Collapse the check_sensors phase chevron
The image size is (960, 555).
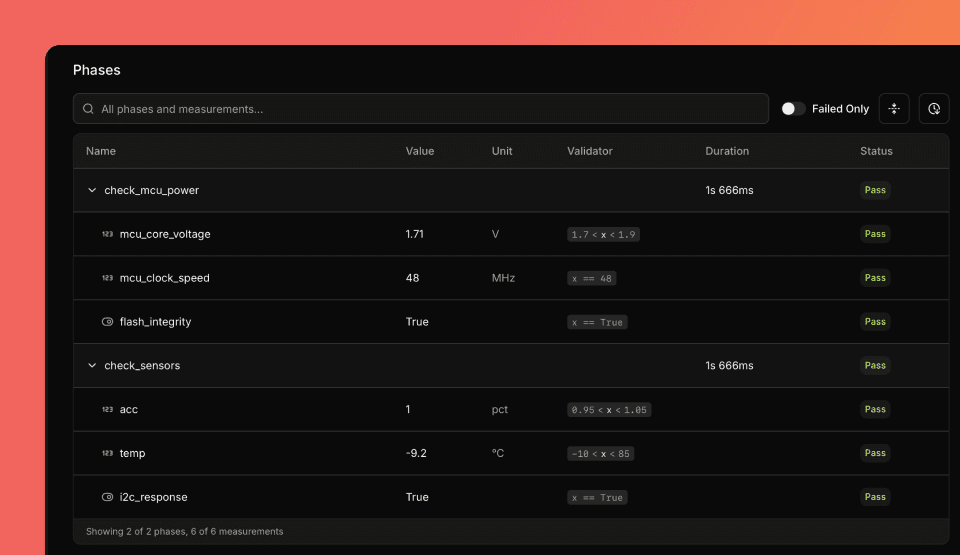pyautogui.click(x=92, y=366)
